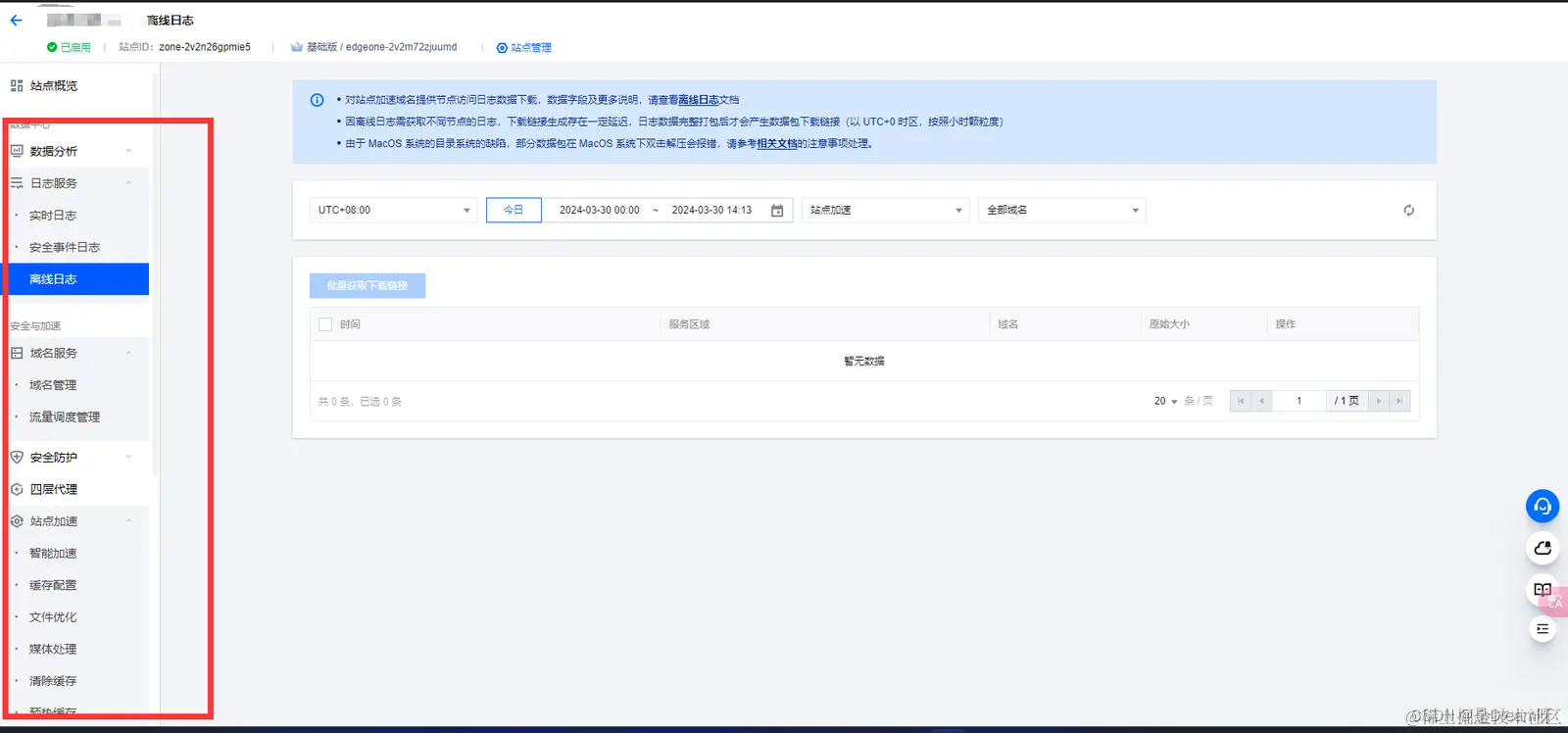The height and width of the screenshot is (733, 1568).
Task: Open the 离线日志 documentation link
Action: pyautogui.click(x=698, y=100)
